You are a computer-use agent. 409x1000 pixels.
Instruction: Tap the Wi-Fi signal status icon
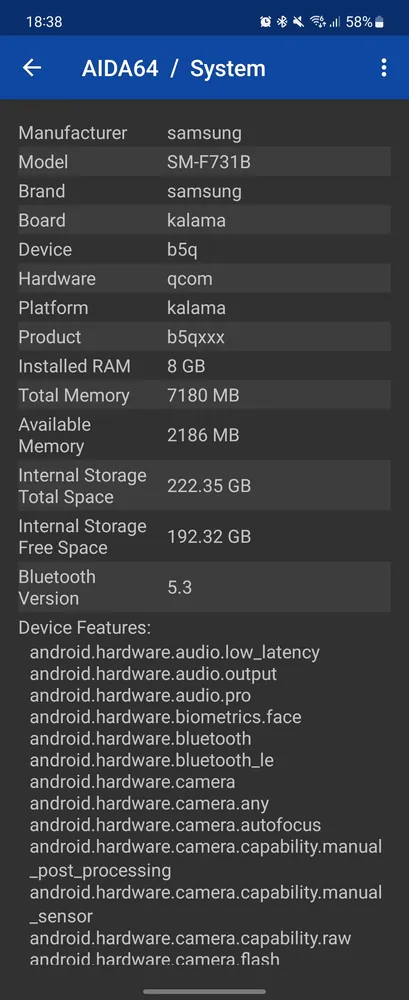point(317,22)
